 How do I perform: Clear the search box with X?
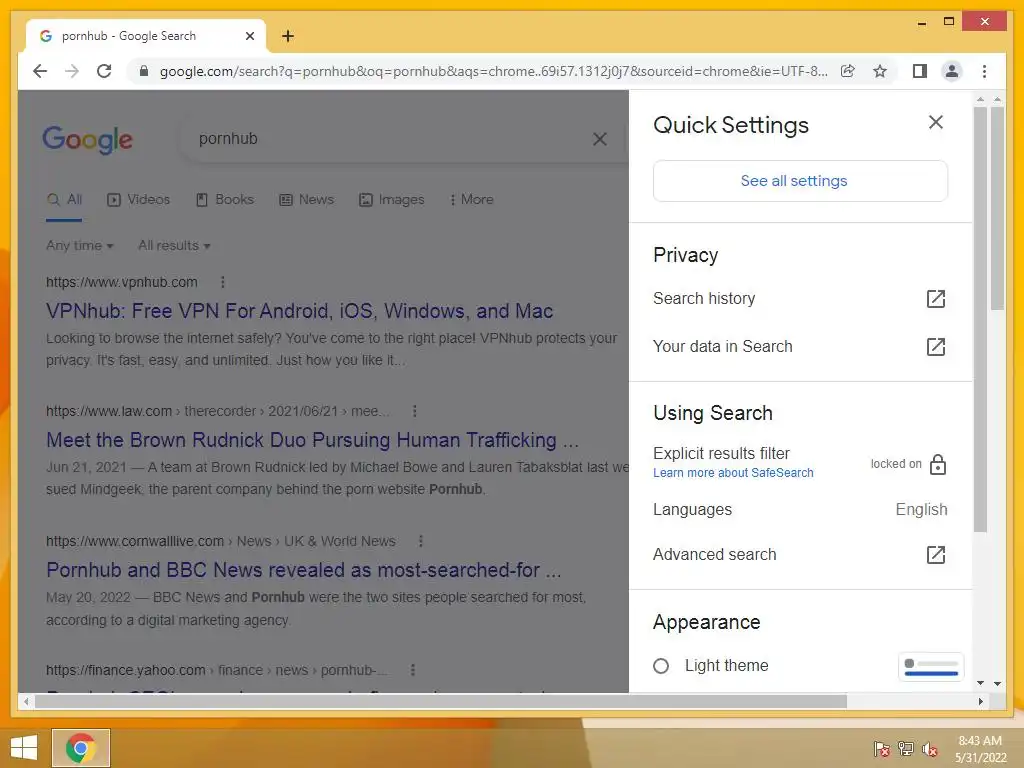600,138
